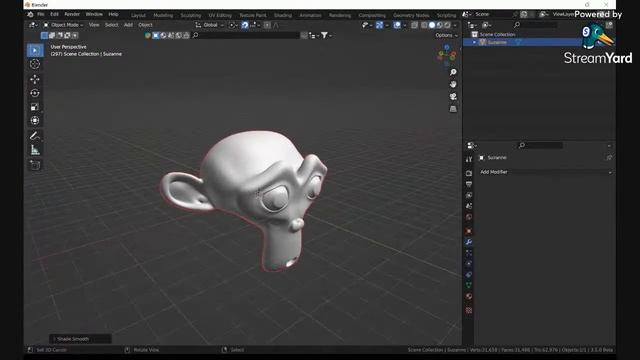Open the viewport Add menu
The height and width of the screenshot is (360, 640).
(x=128, y=25)
